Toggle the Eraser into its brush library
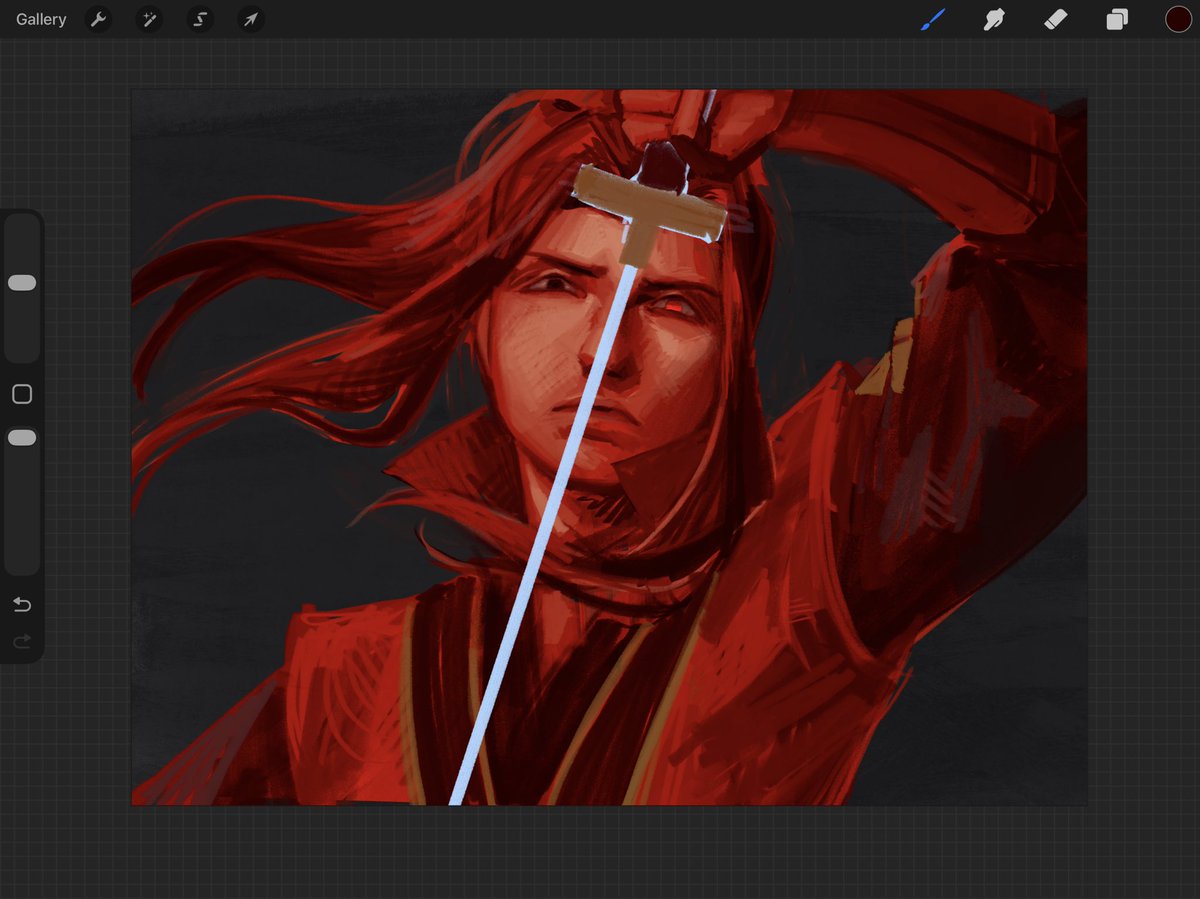1200x899 pixels. point(1056,19)
